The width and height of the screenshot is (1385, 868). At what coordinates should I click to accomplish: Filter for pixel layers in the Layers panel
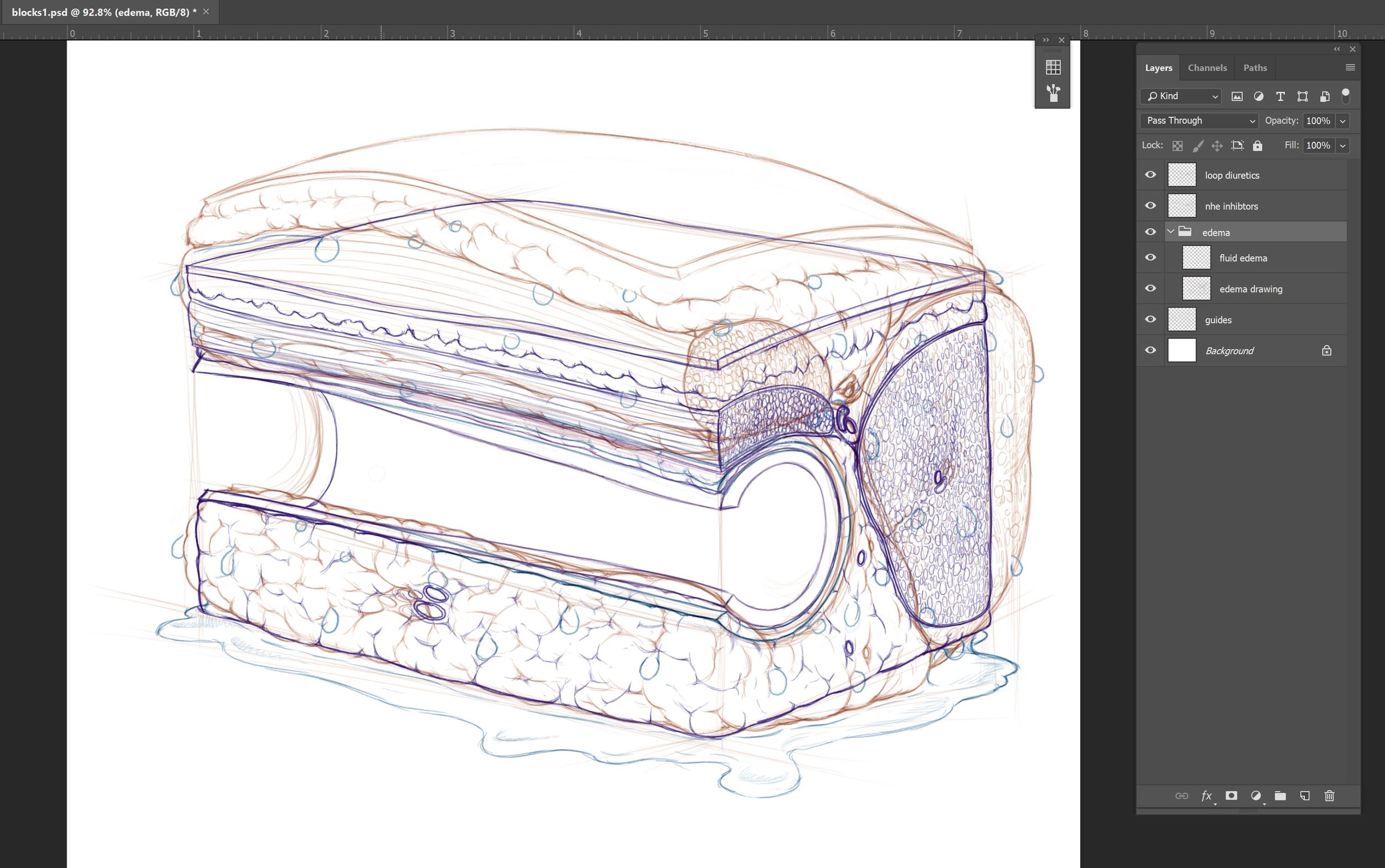coord(1237,96)
